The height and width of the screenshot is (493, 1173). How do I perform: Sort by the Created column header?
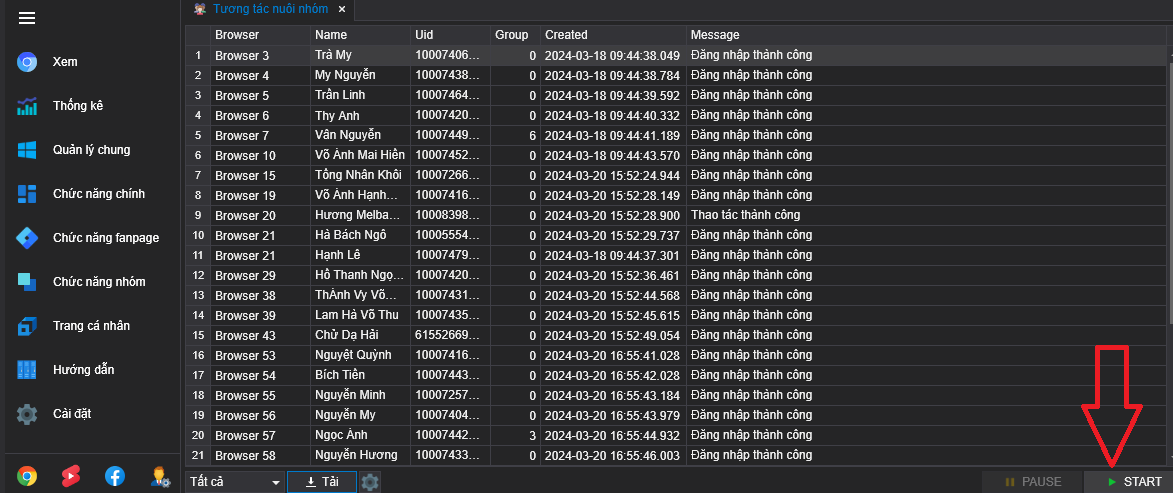[612, 35]
